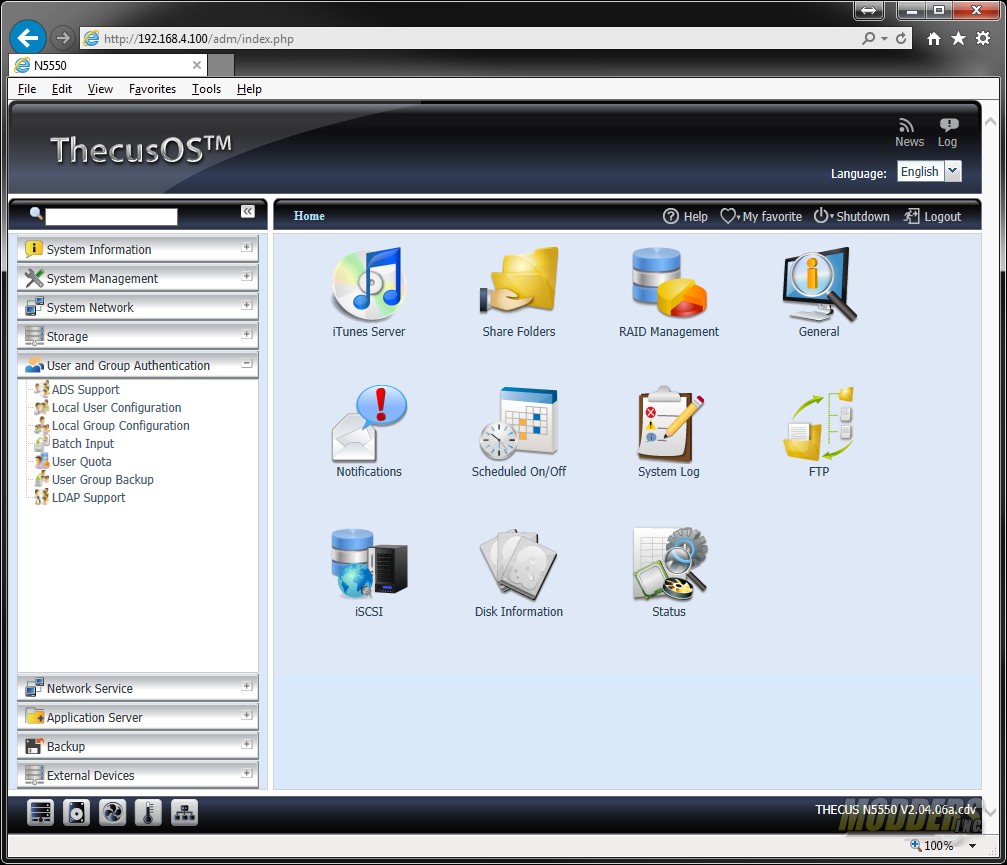Open the Tools menu
The width and height of the screenshot is (1007, 865).
(x=206, y=89)
